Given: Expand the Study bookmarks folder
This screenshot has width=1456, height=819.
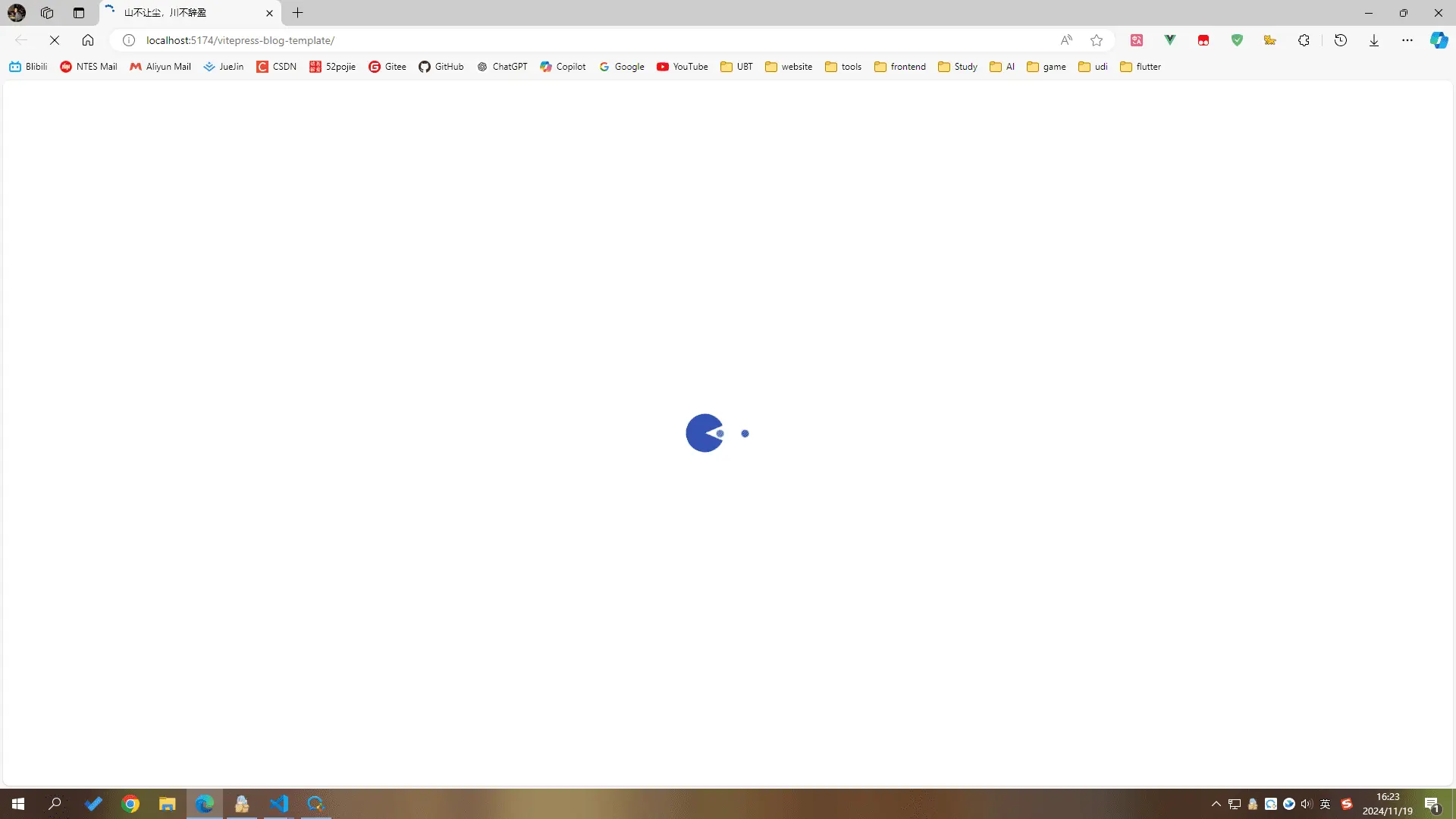Looking at the screenshot, I should pos(958,67).
